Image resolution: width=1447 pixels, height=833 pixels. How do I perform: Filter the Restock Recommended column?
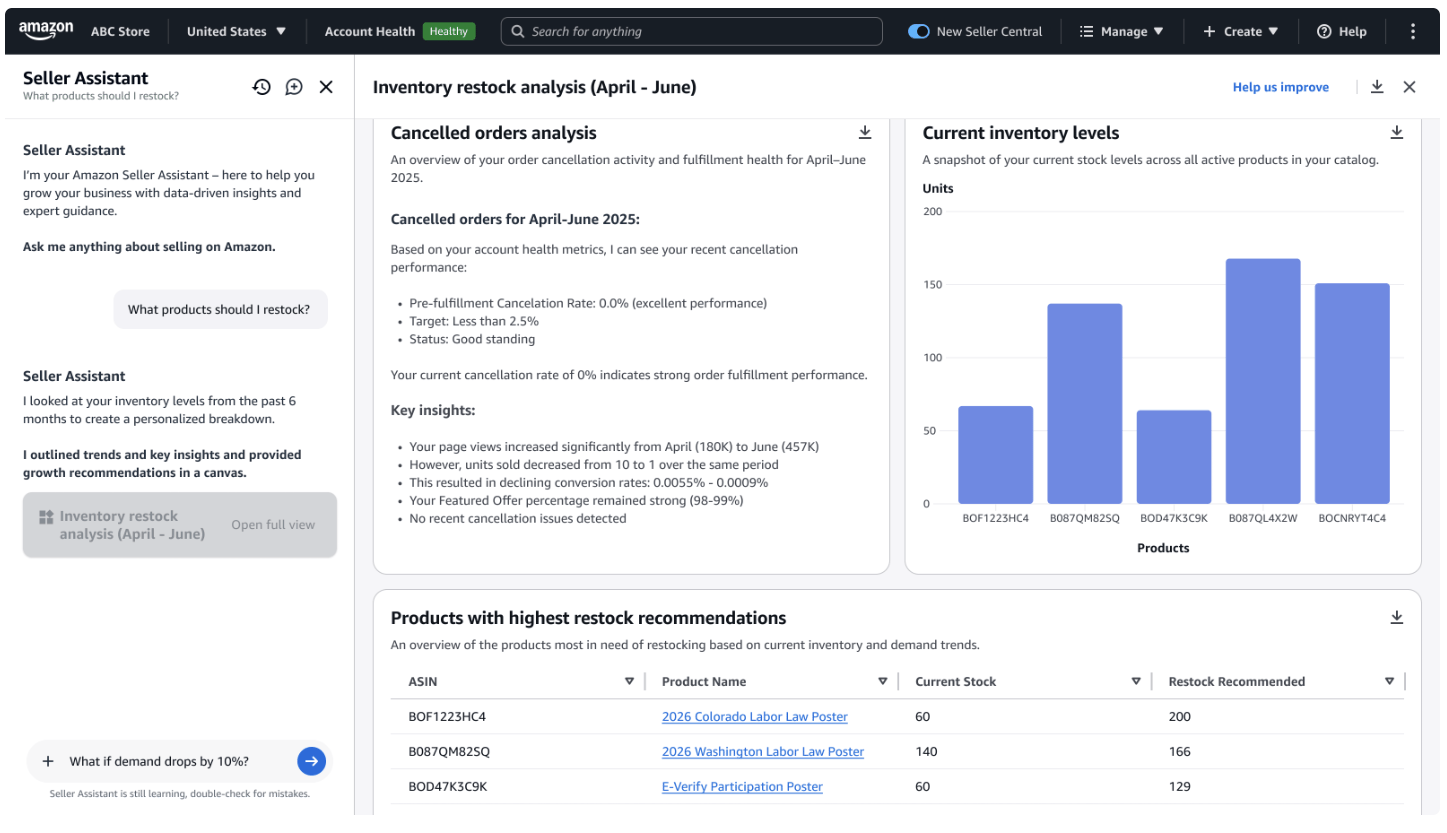coord(1389,681)
